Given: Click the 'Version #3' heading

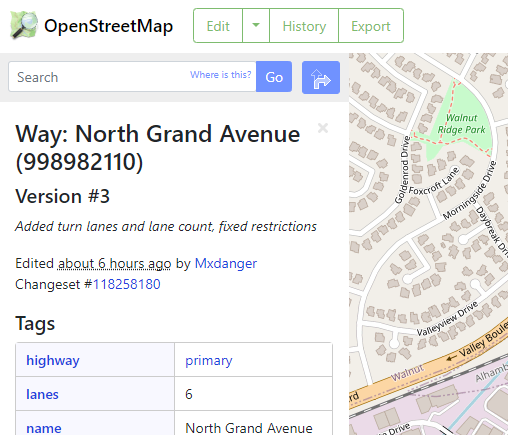Looking at the screenshot, I should 62,196.
